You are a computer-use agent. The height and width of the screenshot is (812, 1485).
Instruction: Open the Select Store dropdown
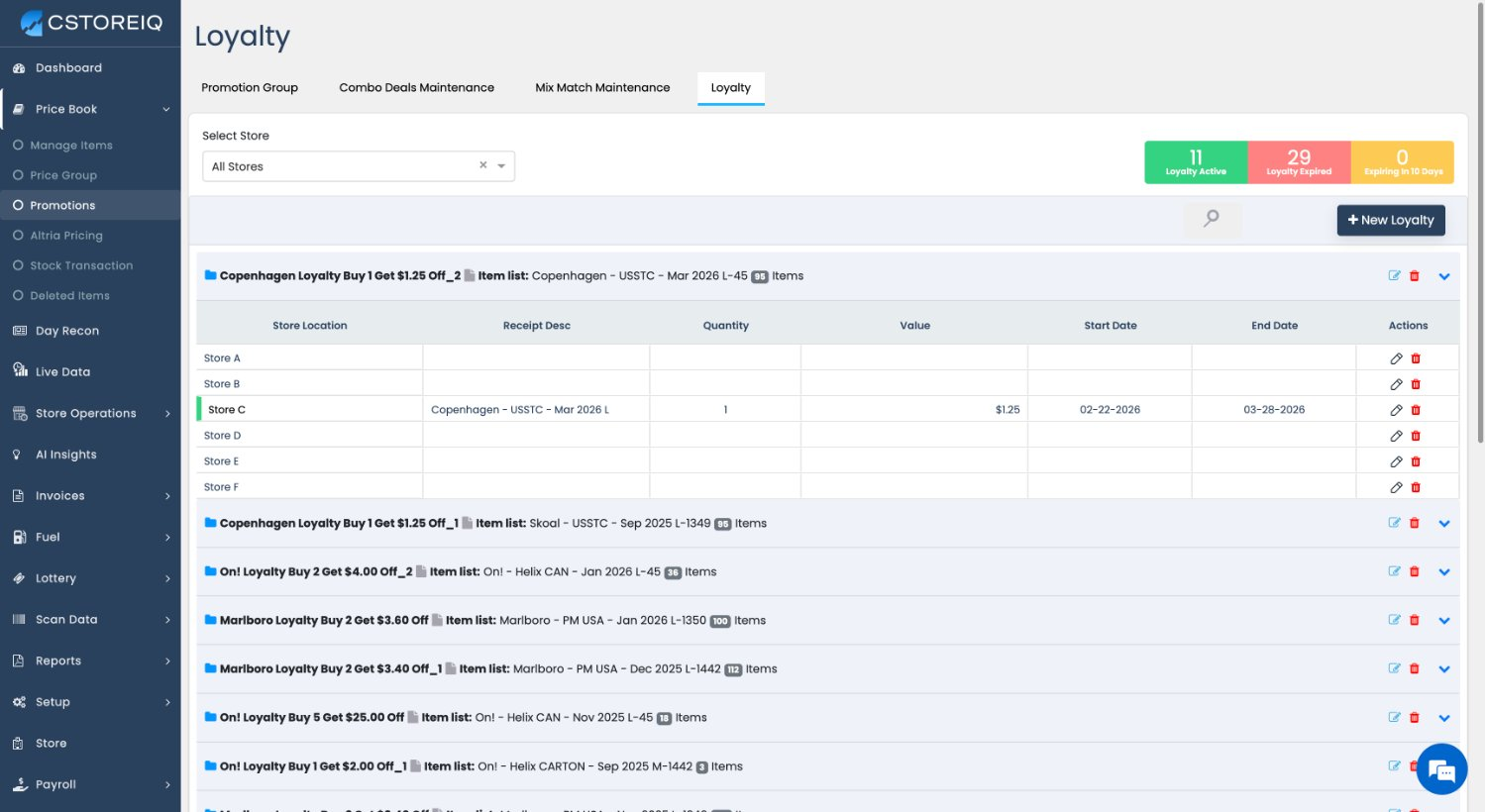(501, 166)
